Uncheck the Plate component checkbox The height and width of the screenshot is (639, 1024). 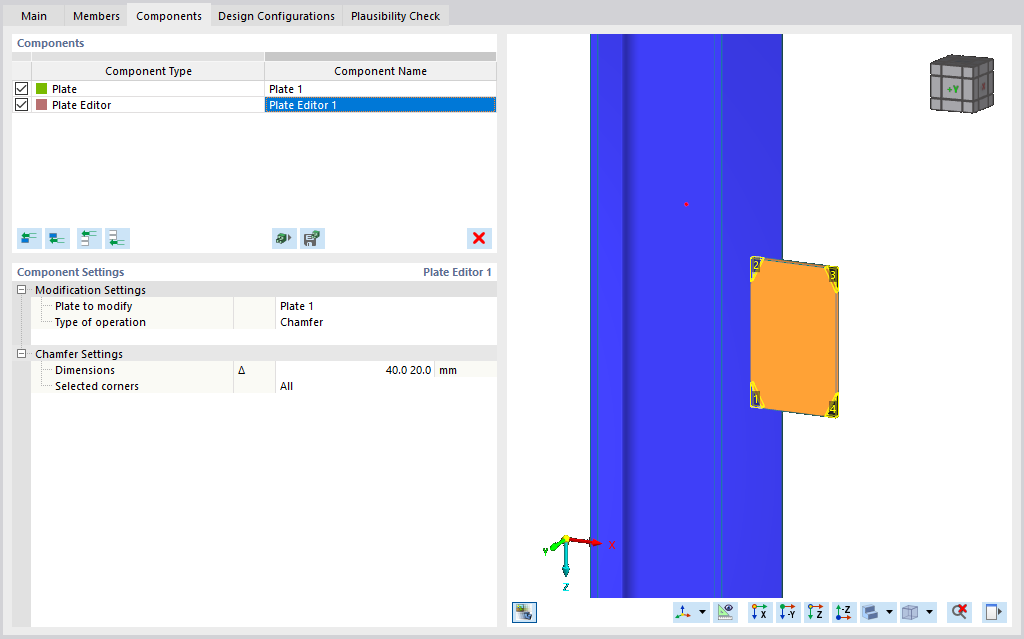coord(21,88)
